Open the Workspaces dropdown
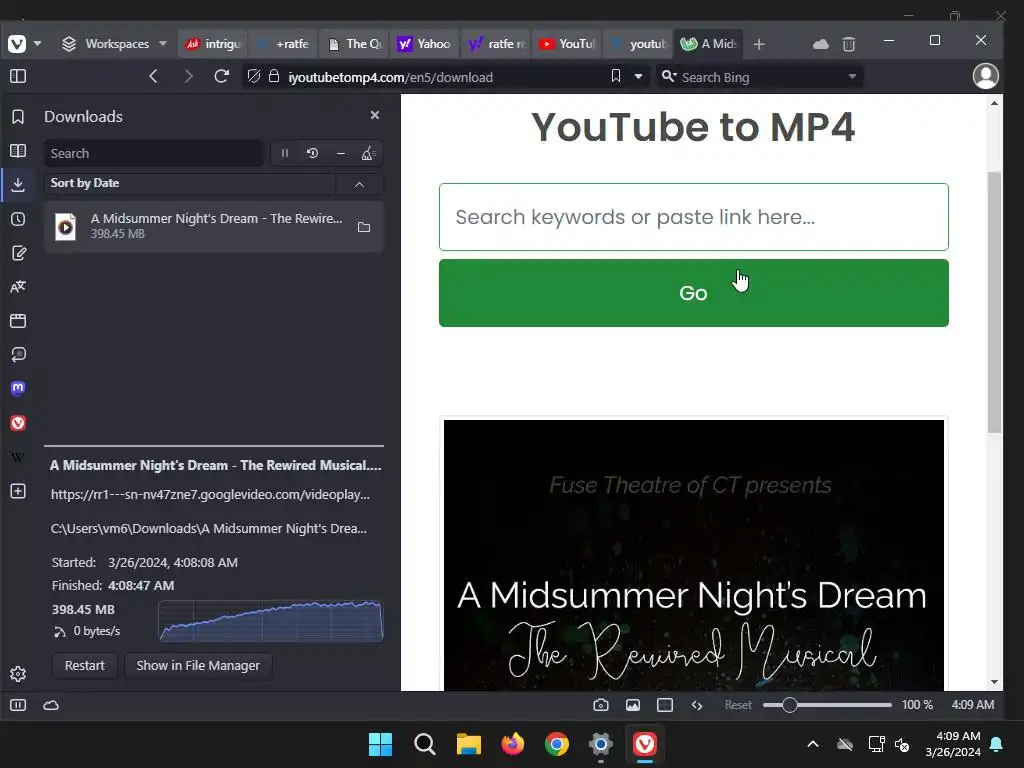This screenshot has height=768, width=1024. [x=114, y=44]
